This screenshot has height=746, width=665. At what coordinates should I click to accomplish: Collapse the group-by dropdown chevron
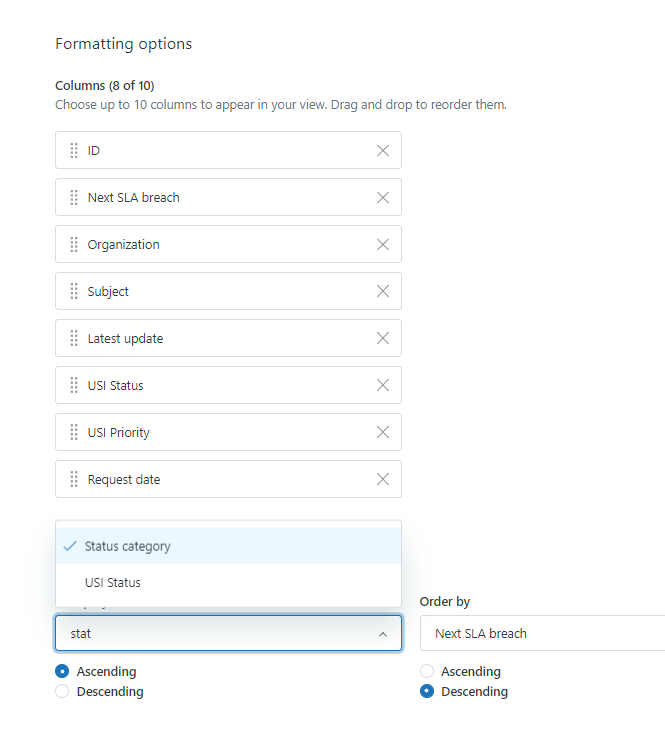[x=383, y=634]
